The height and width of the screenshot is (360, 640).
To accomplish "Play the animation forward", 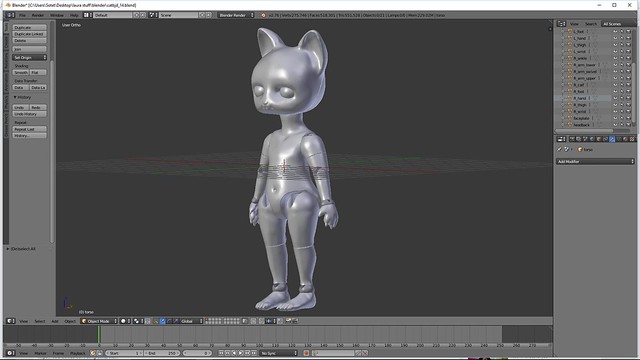I will click(241, 353).
